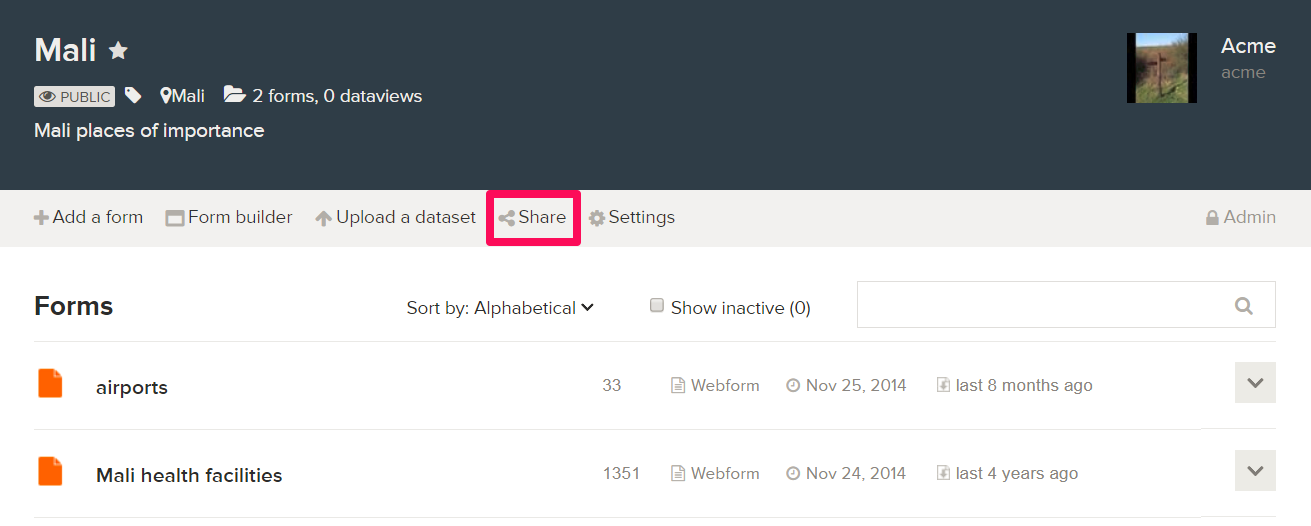This screenshot has width=1311, height=526.
Task: Click Add a form
Action: tap(89, 217)
